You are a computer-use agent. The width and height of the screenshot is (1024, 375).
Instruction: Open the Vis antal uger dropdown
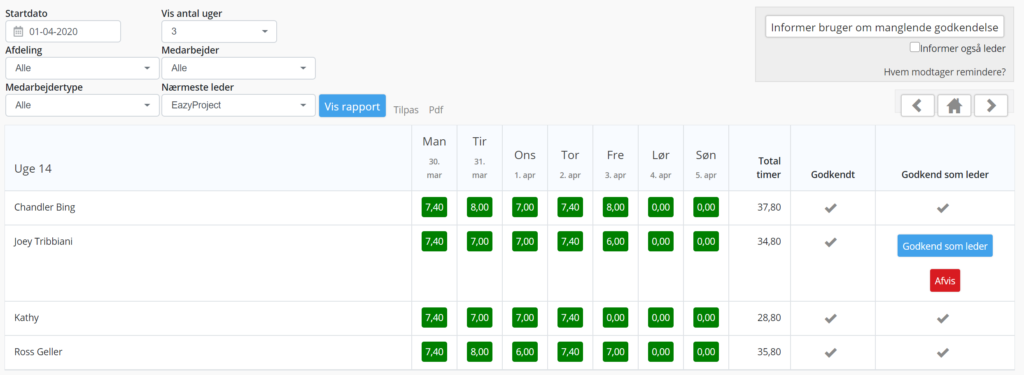click(x=219, y=31)
